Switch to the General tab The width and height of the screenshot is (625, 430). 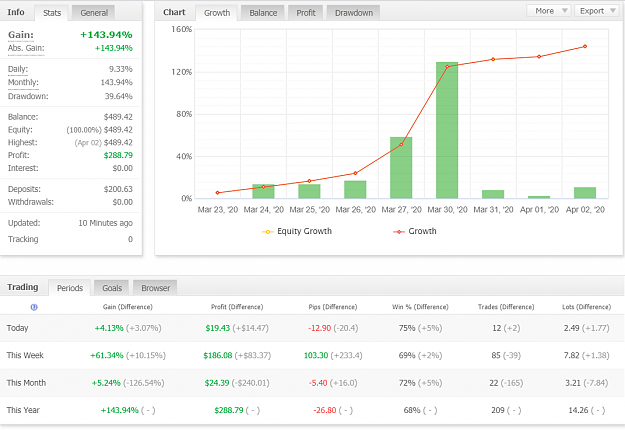(x=94, y=13)
